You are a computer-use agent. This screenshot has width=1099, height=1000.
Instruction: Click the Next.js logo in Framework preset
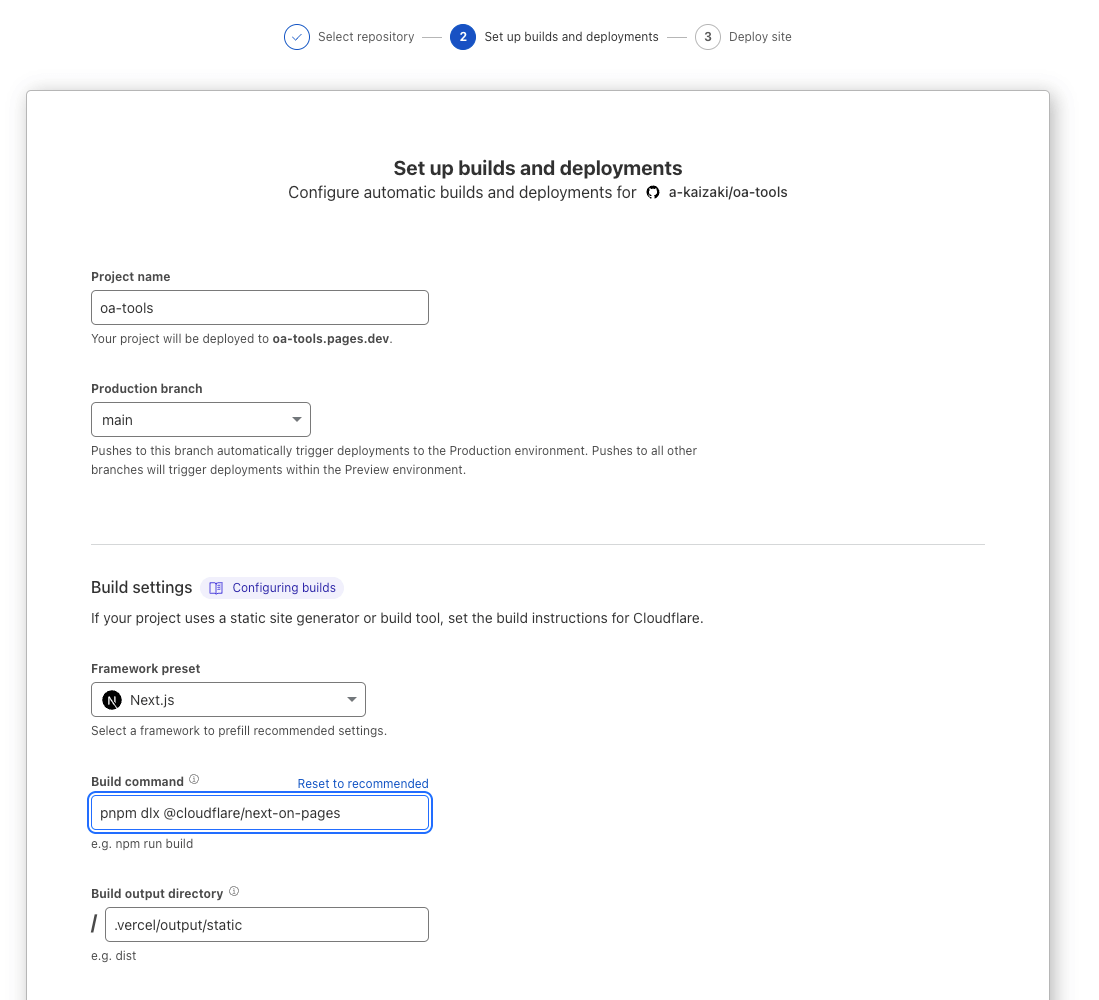pyautogui.click(x=111, y=700)
